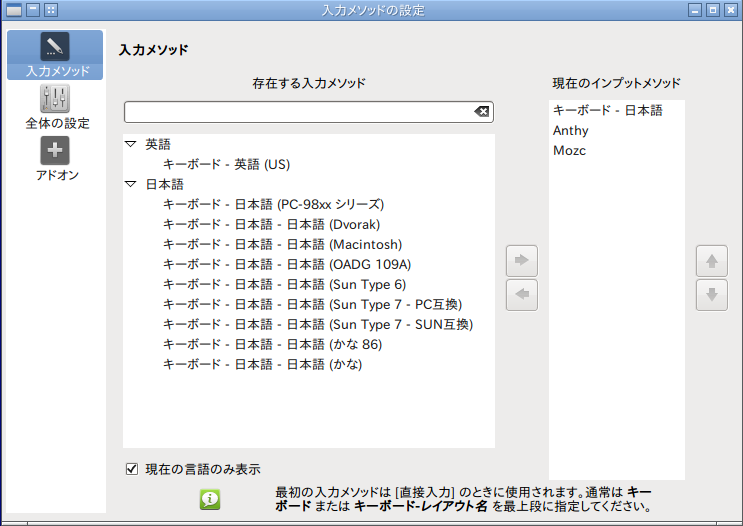
Task: Click the title bar grid button
Action: (x=51, y=10)
